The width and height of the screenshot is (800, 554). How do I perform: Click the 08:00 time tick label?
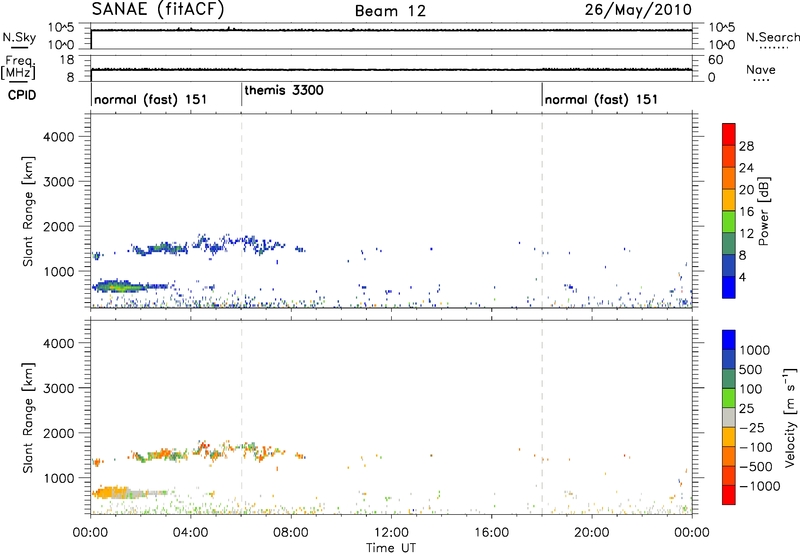pos(291,533)
